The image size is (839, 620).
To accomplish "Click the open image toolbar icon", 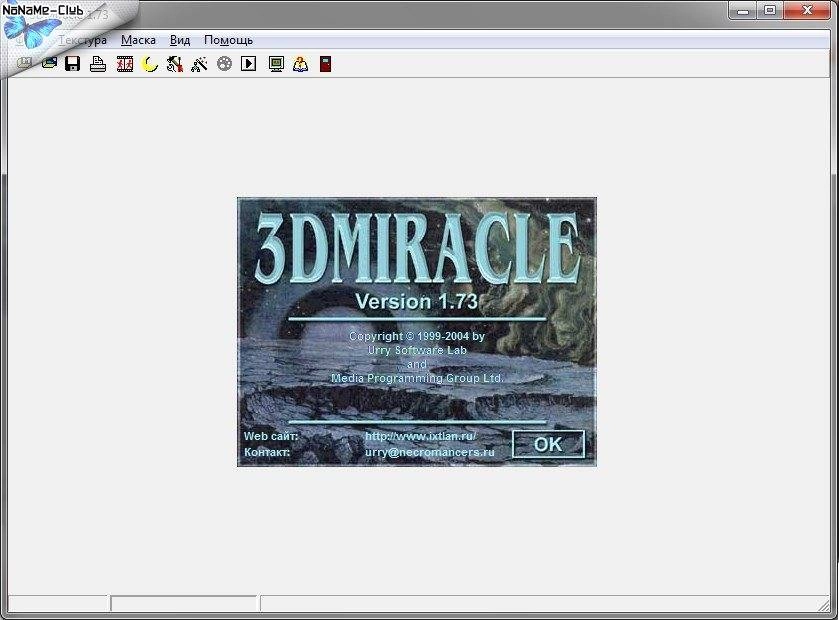I will pyautogui.click(x=49, y=64).
